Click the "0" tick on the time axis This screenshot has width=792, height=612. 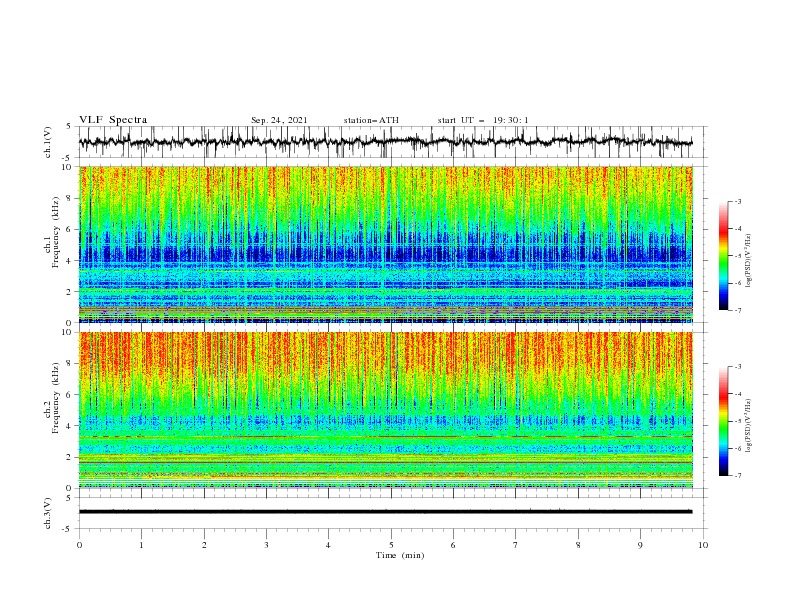tap(79, 545)
